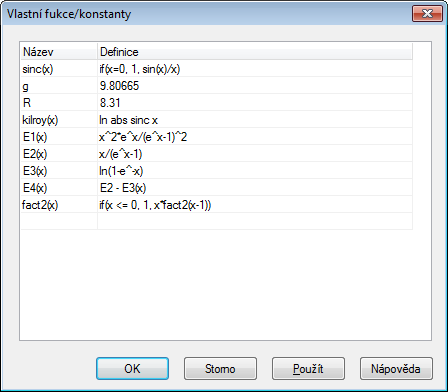Select the E1(x) name cell
Screen dimensions: 448x392
59,137
